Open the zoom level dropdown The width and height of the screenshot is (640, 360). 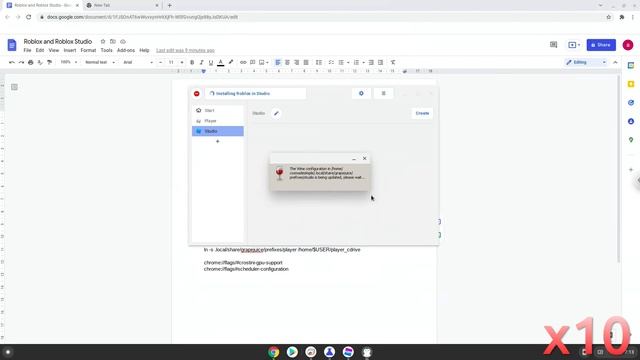pyautogui.click(x=69, y=62)
